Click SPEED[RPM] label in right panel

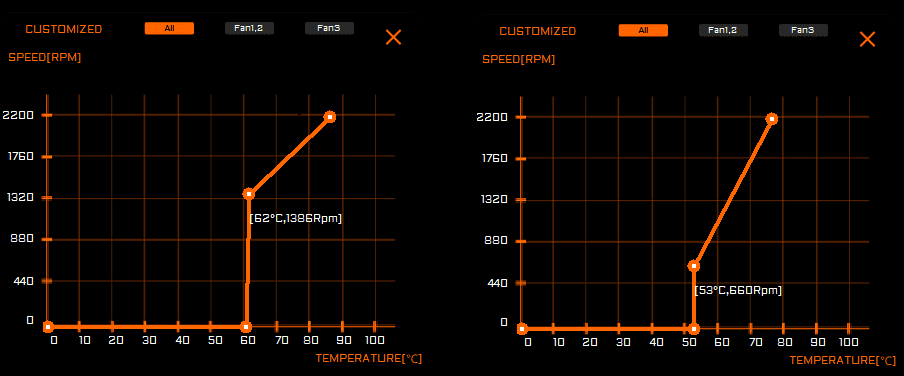point(519,59)
